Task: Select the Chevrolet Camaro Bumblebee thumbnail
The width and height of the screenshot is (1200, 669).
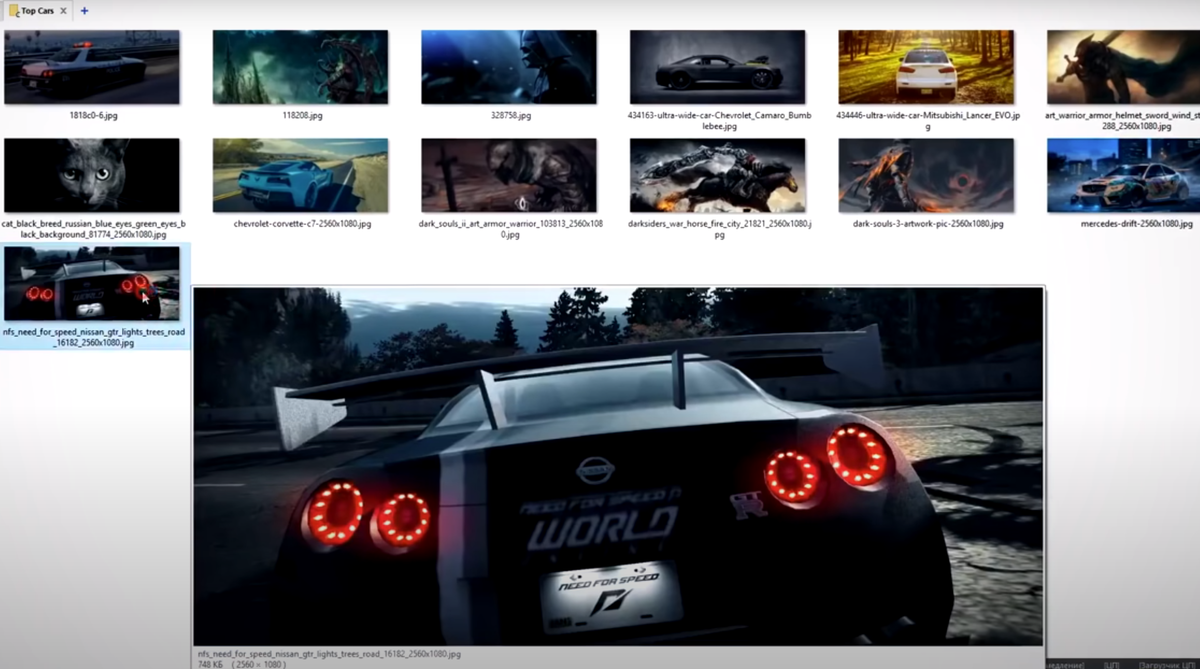Action: coord(717,67)
